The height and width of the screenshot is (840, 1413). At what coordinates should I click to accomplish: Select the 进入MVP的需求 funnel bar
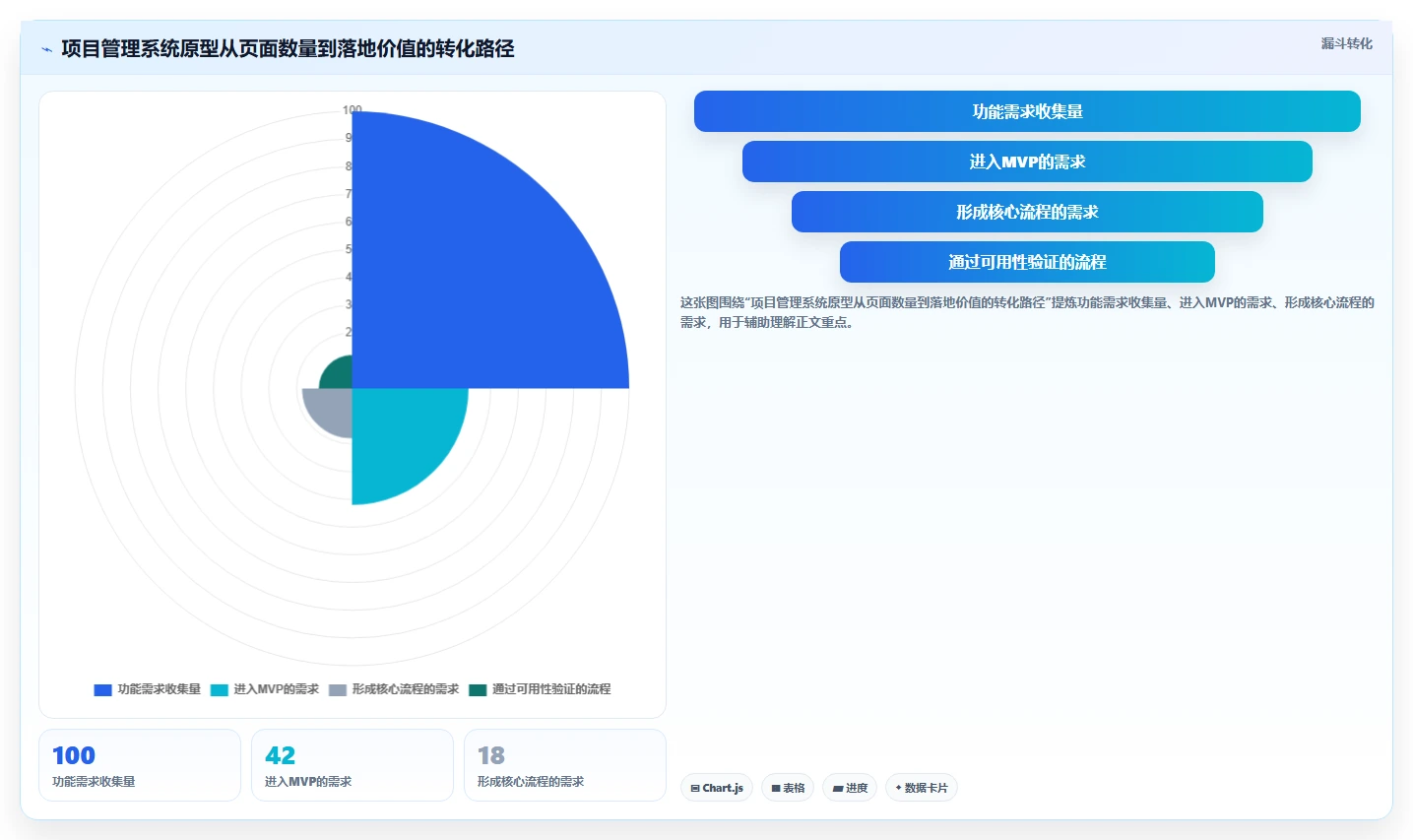(x=1027, y=162)
